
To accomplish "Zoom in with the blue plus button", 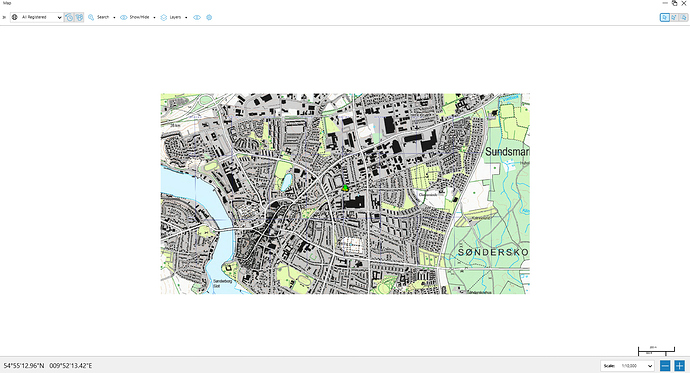I will pos(679,366).
